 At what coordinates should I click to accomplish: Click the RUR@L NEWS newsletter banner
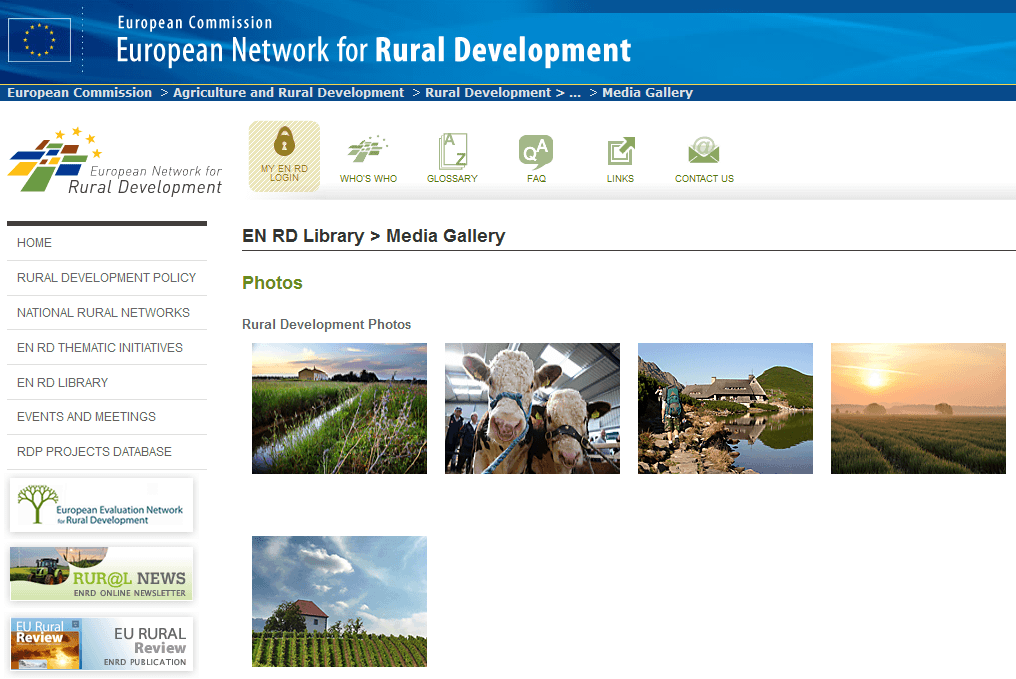(101, 574)
